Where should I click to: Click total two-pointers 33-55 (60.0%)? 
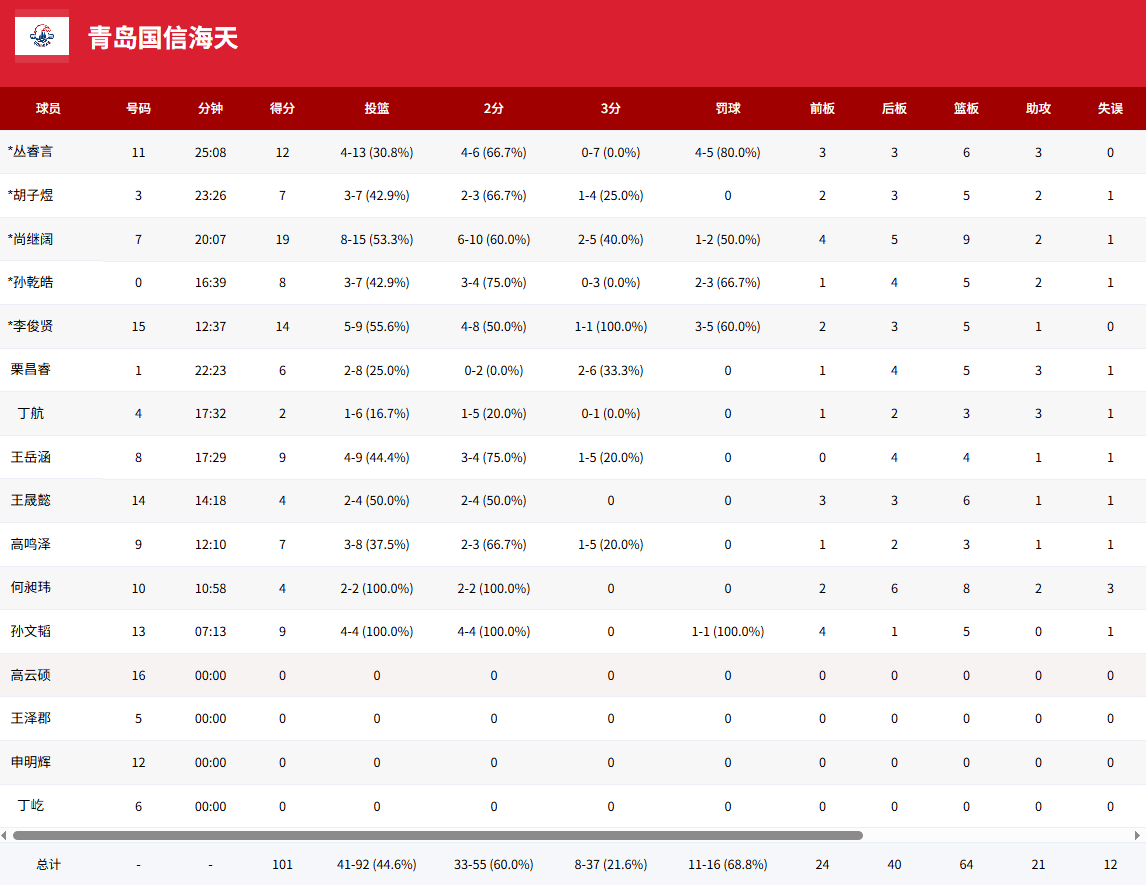point(493,865)
